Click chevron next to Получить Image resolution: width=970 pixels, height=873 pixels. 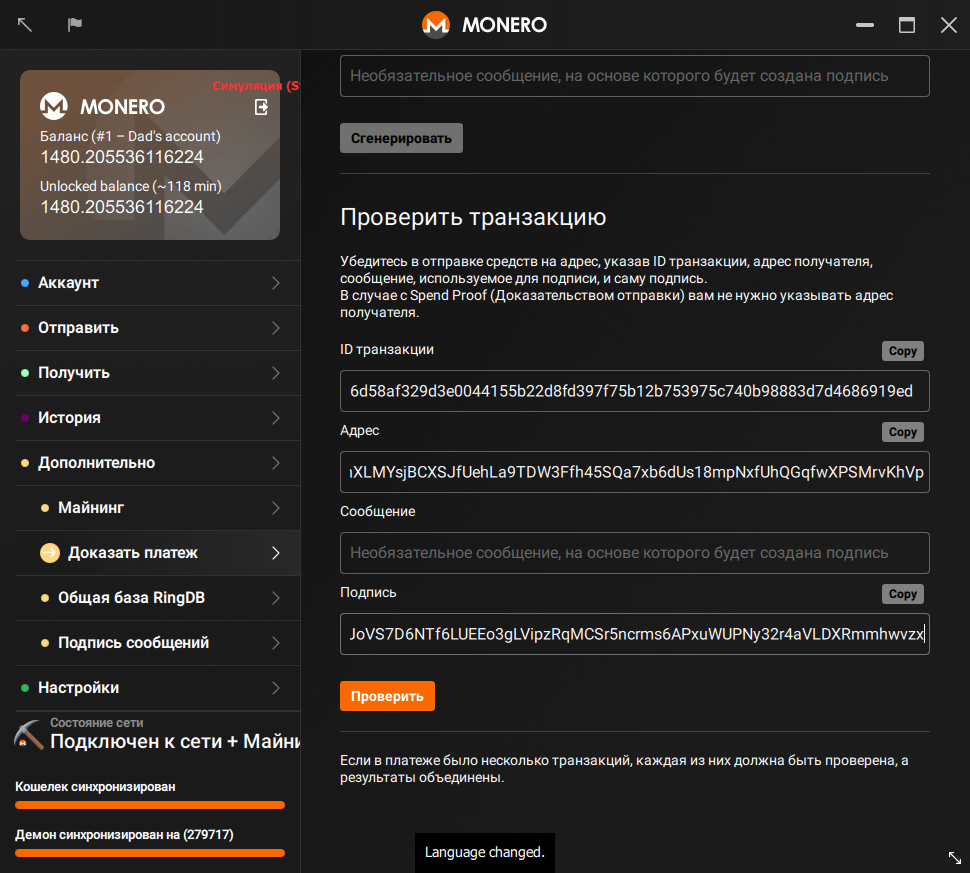point(276,373)
